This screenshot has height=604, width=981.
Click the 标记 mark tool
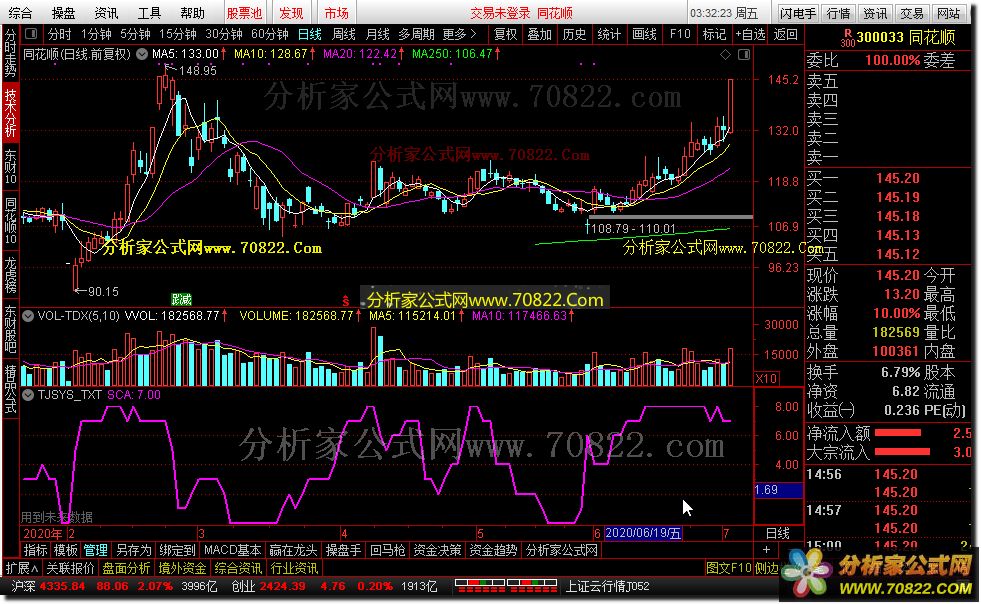(x=714, y=34)
